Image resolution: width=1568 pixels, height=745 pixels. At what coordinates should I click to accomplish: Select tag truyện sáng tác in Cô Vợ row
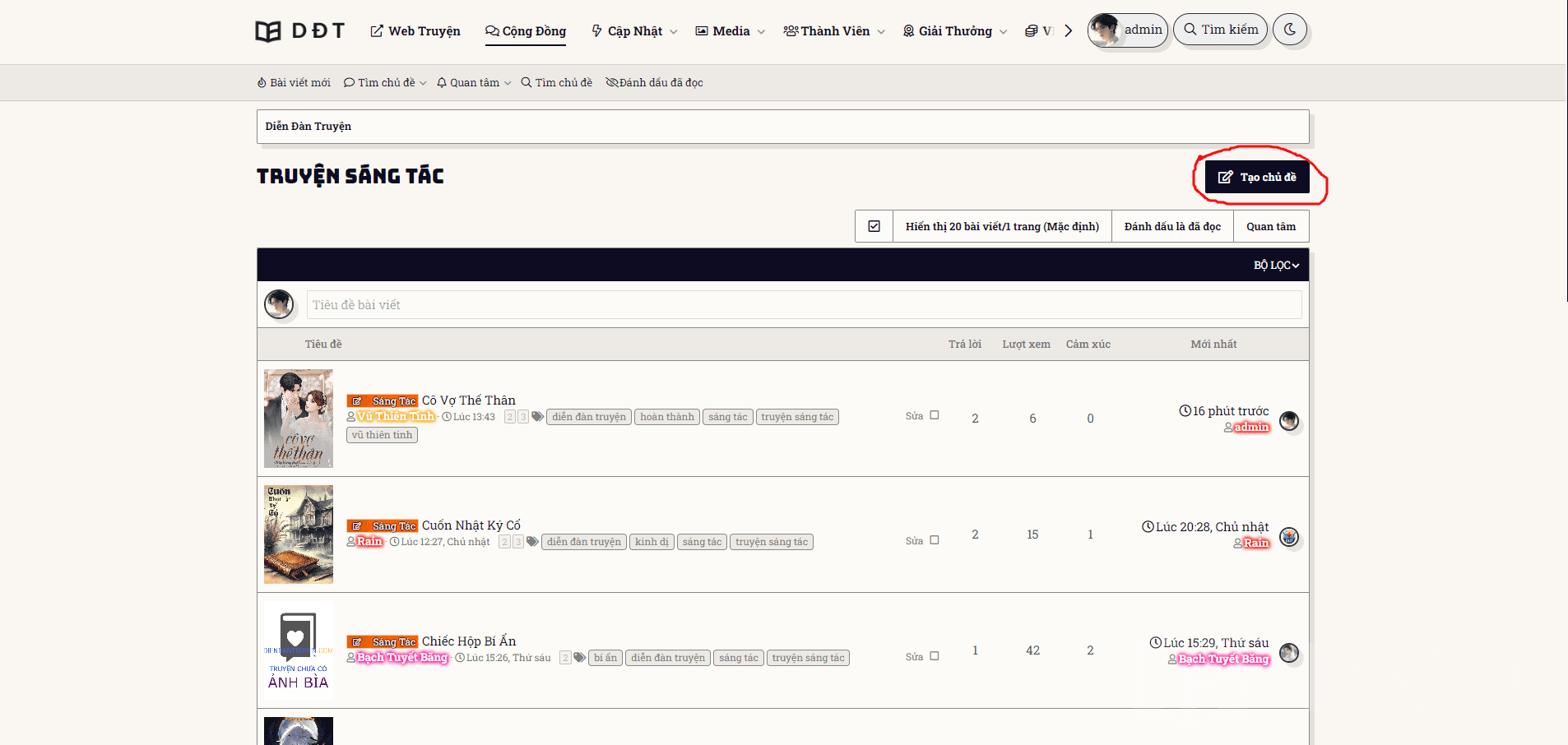[797, 417]
